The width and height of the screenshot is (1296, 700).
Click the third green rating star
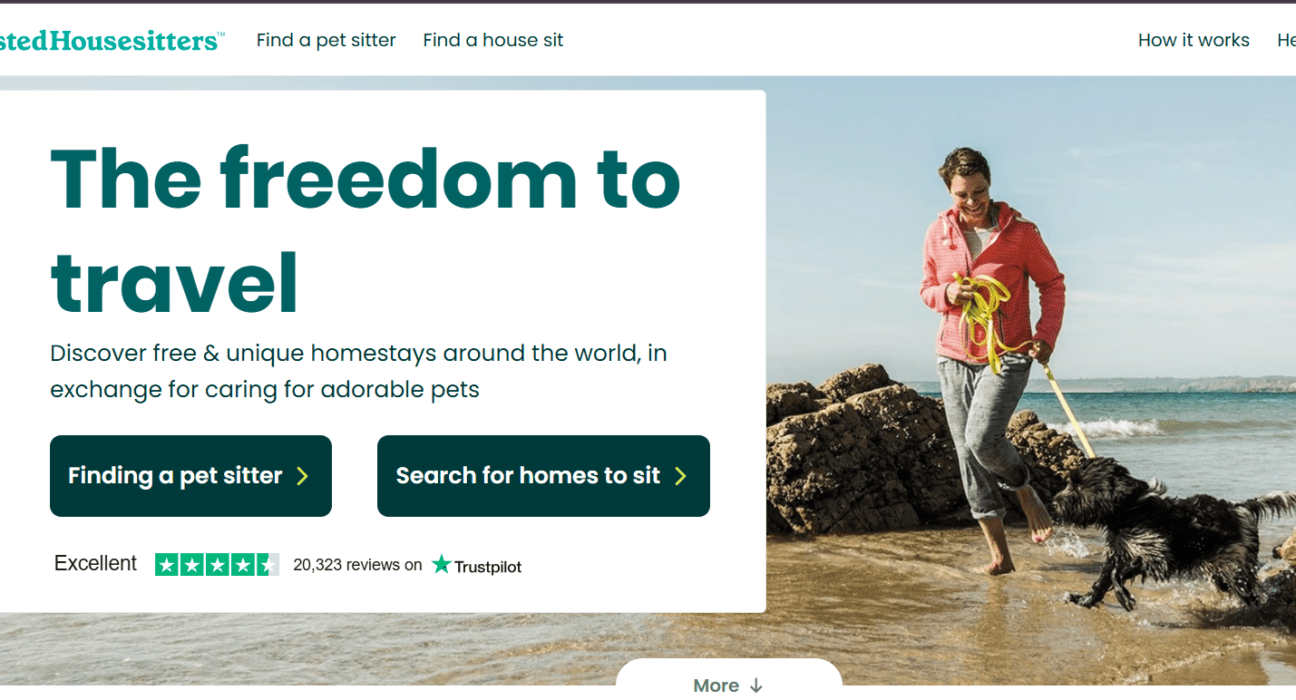(217, 565)
